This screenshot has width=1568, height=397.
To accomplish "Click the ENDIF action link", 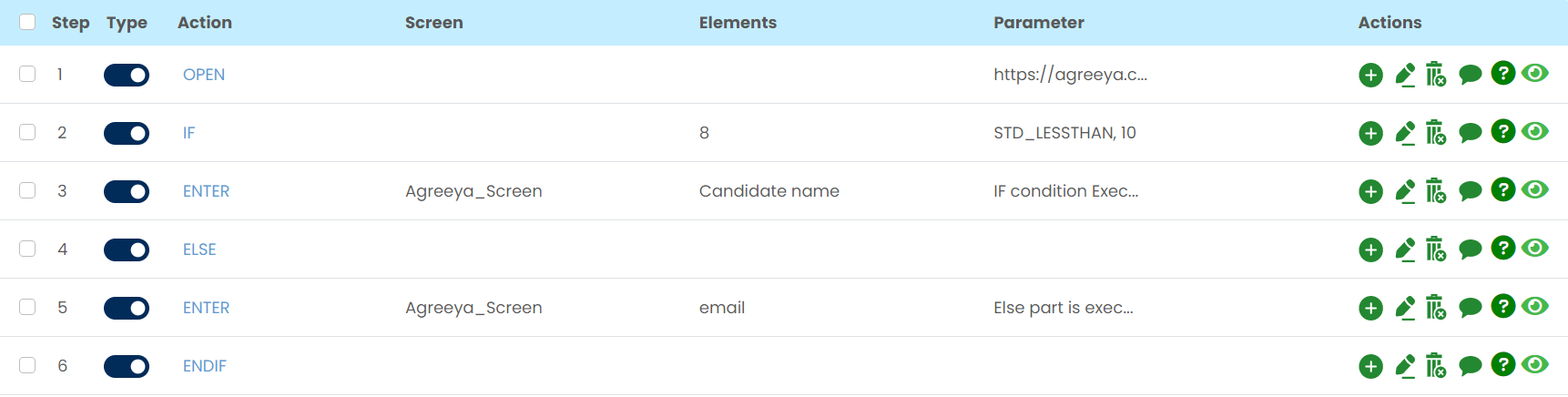I will pos(205,366).
